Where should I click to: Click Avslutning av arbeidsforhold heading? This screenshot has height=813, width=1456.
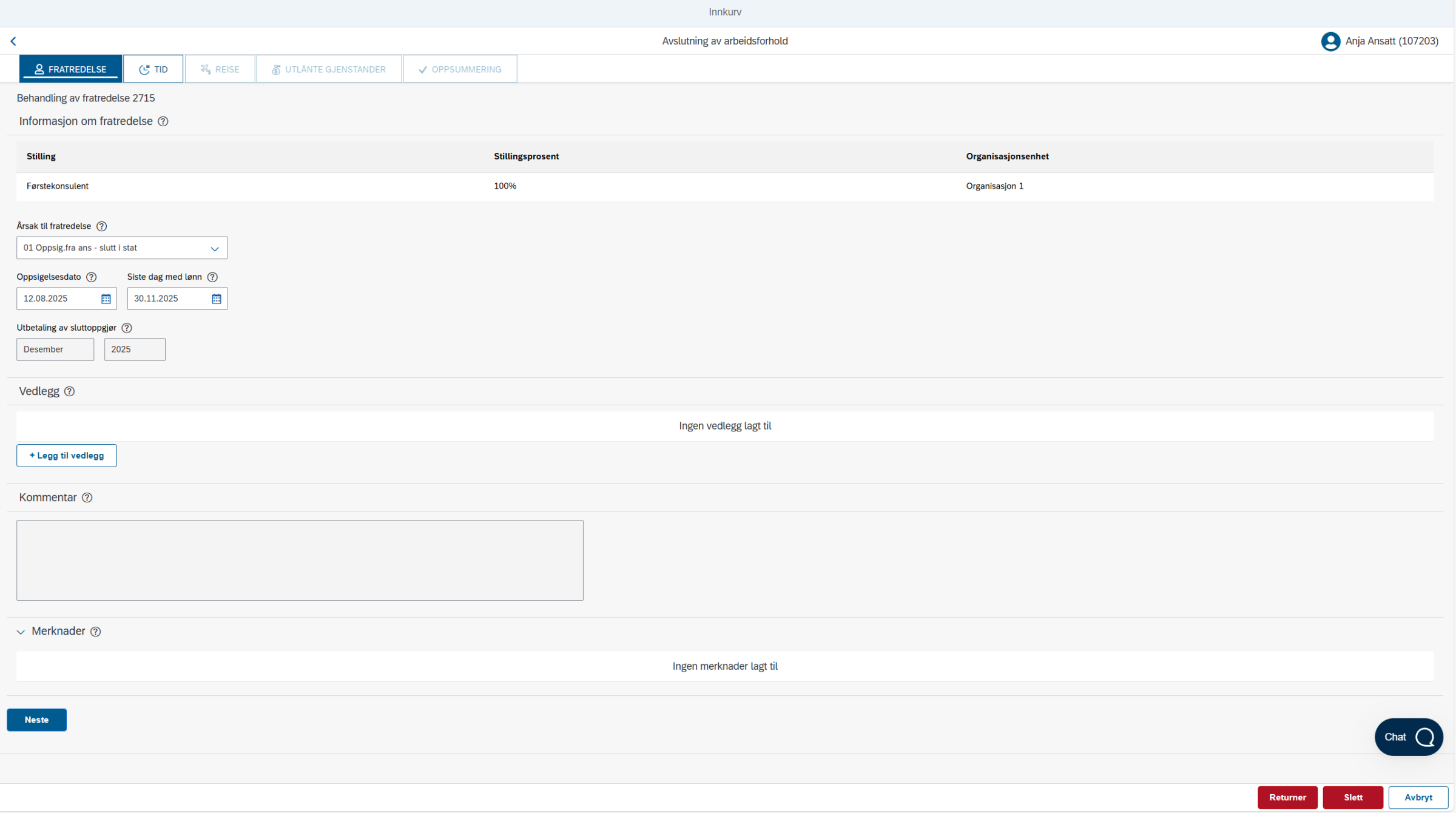pos(725,41)
